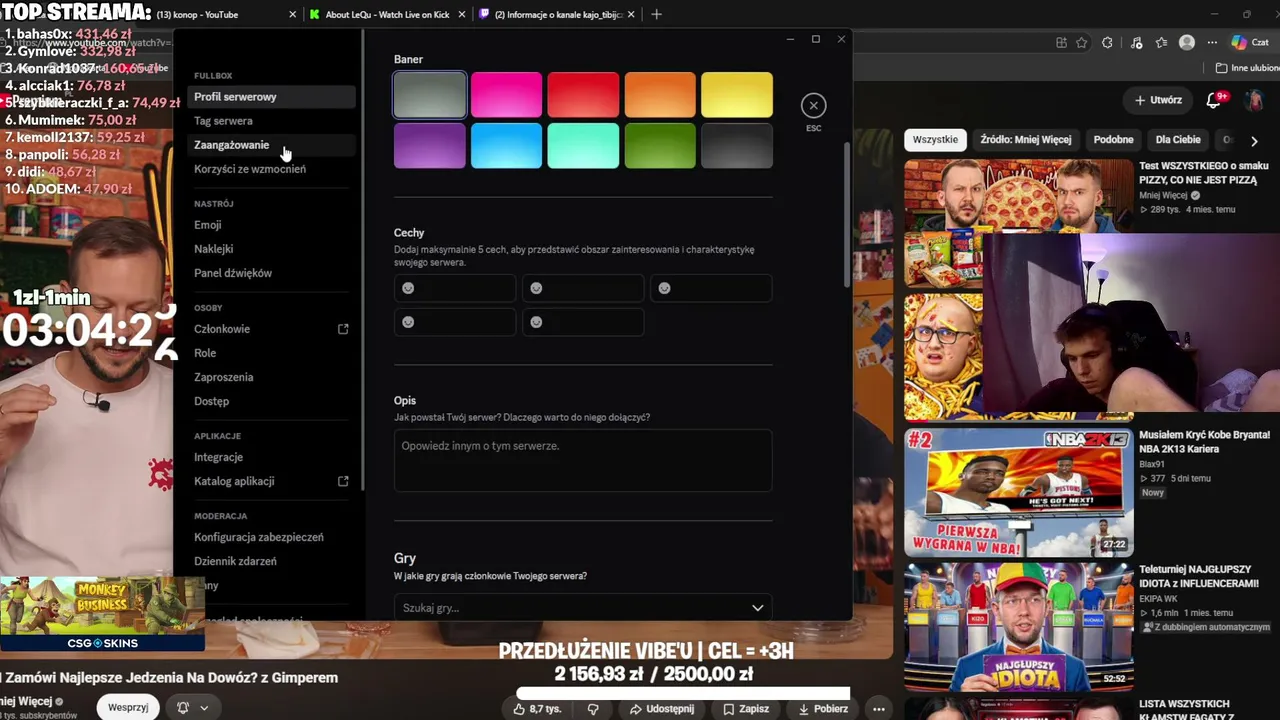Click the Copilot Czat button
Image resolution: width=1280 pixels, height=720 pixels.
(1252, 43)
